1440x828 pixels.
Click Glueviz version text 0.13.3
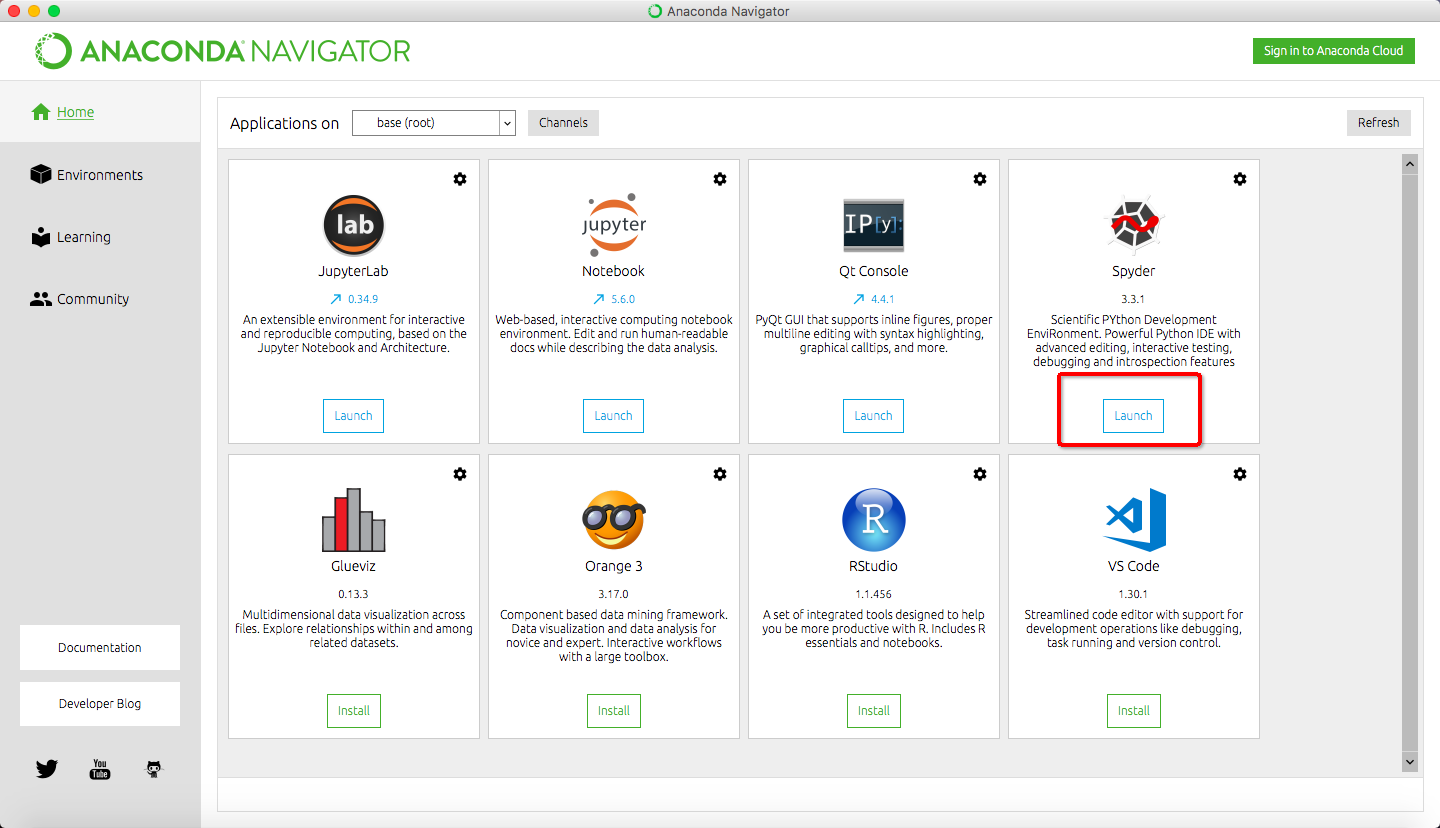click(x=354, y=594)
